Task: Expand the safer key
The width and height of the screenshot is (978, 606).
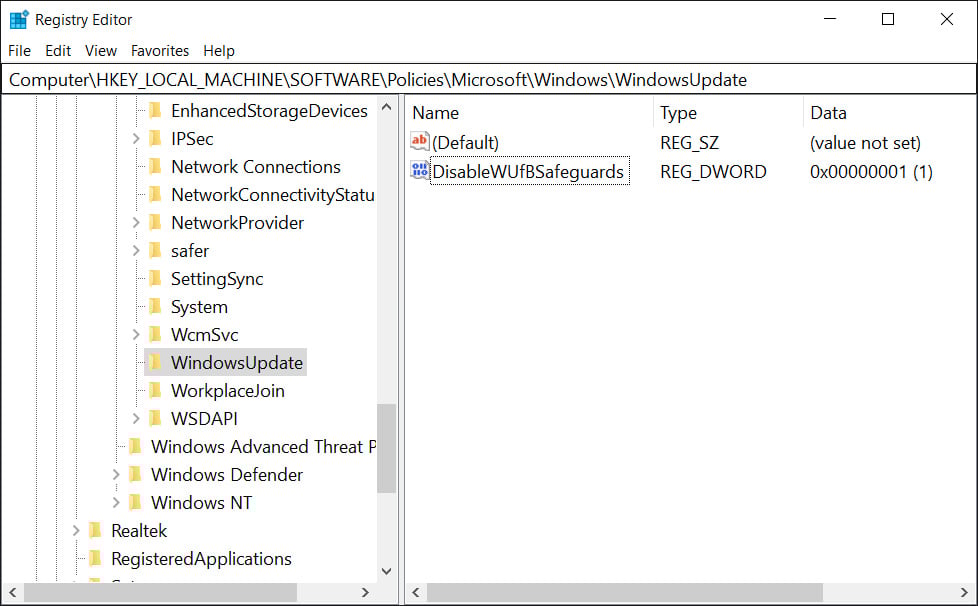Action: tap(136, 251)
